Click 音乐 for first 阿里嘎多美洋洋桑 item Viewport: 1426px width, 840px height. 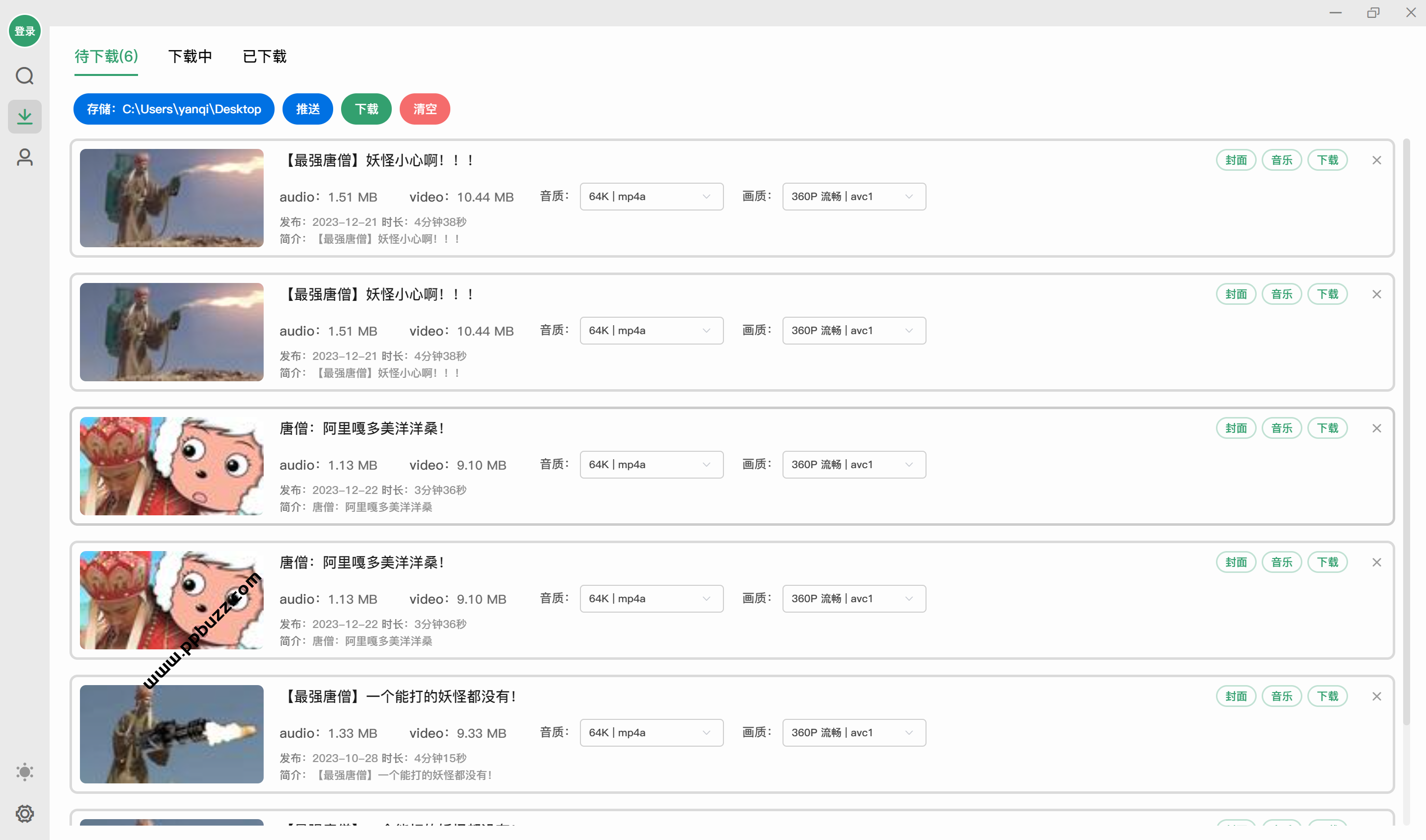point(1282,428)
